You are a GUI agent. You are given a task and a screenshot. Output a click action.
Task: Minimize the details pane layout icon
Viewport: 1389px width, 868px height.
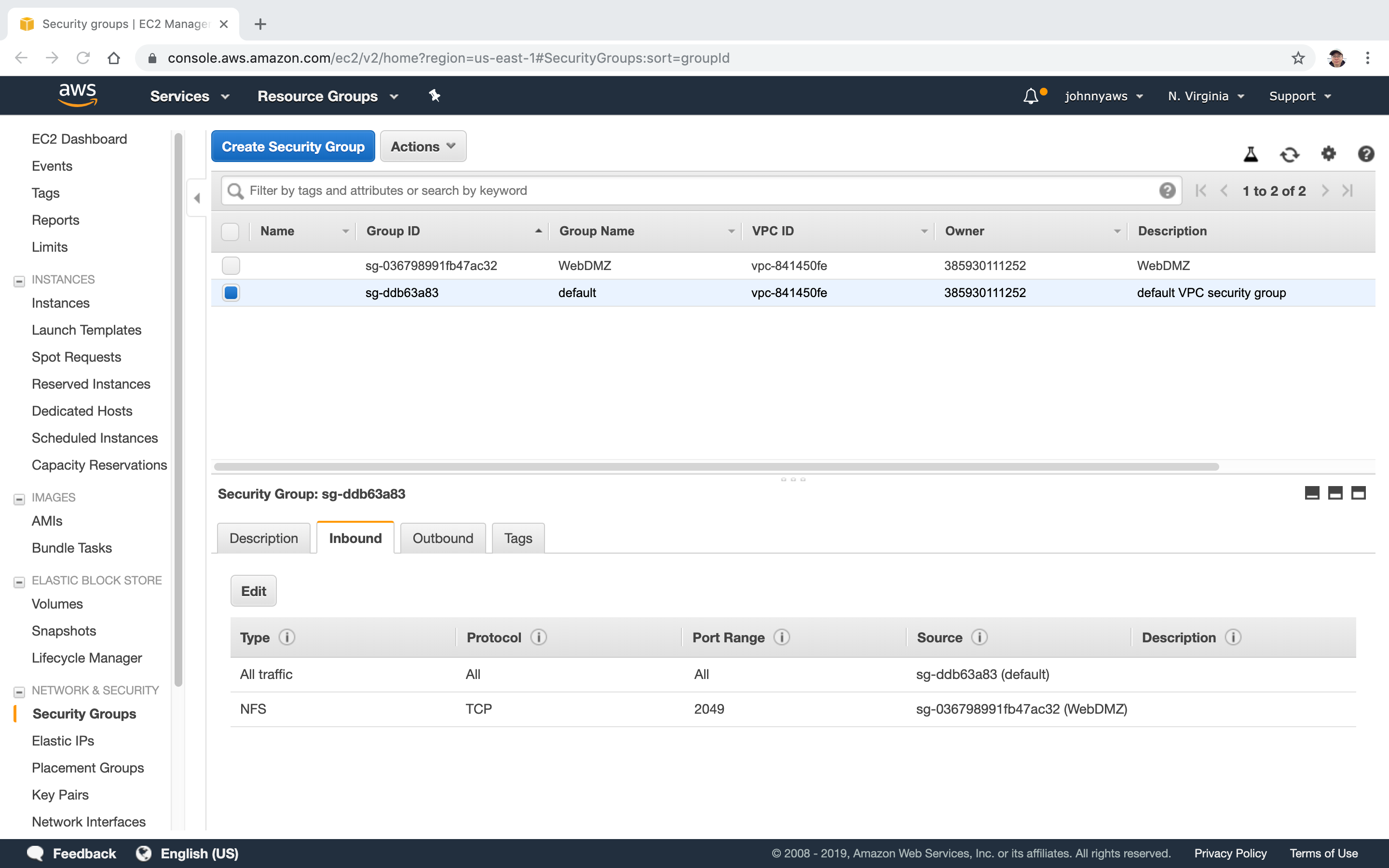1312,493
